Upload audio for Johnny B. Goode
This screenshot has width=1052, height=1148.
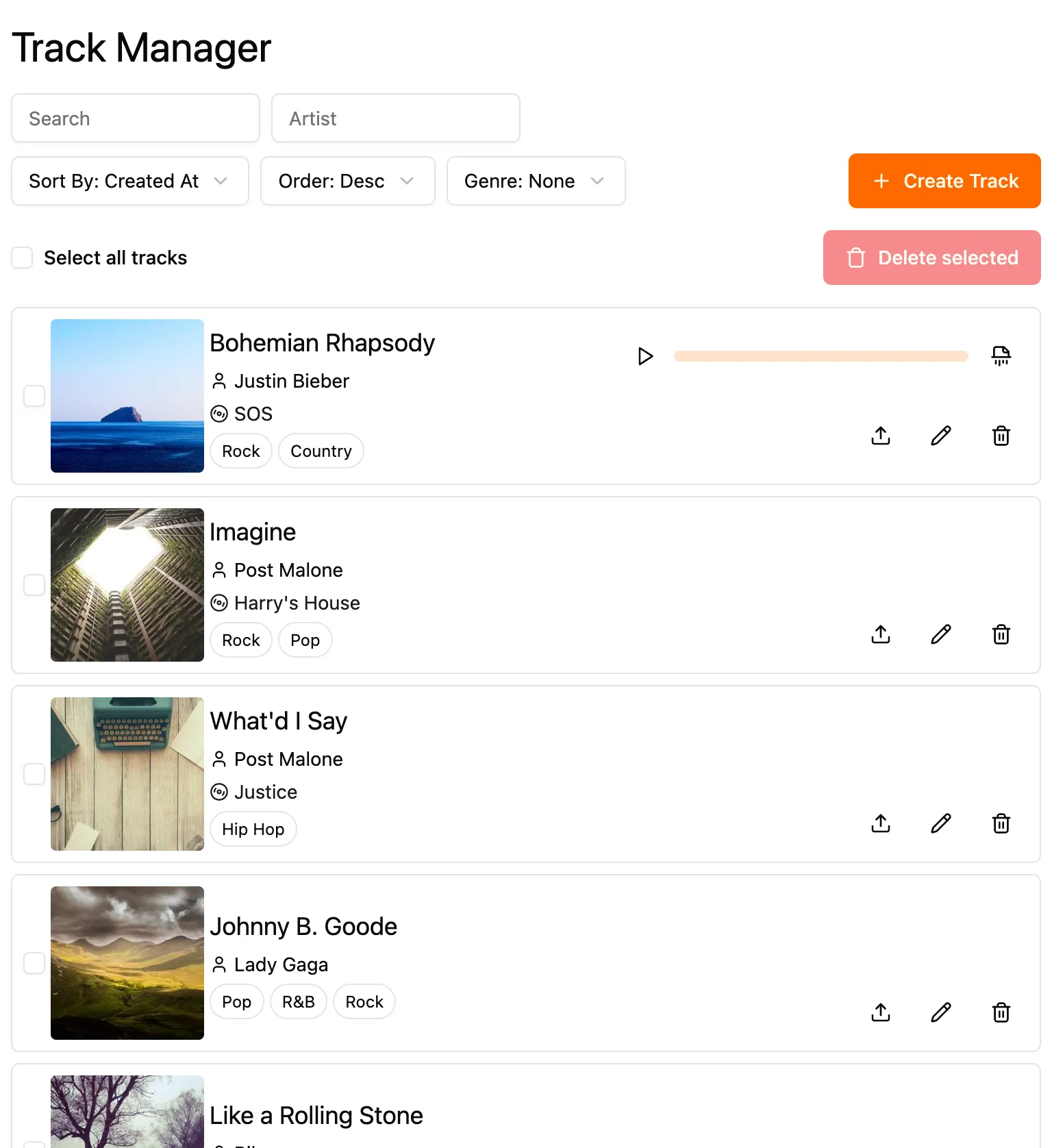[880, 1012]
